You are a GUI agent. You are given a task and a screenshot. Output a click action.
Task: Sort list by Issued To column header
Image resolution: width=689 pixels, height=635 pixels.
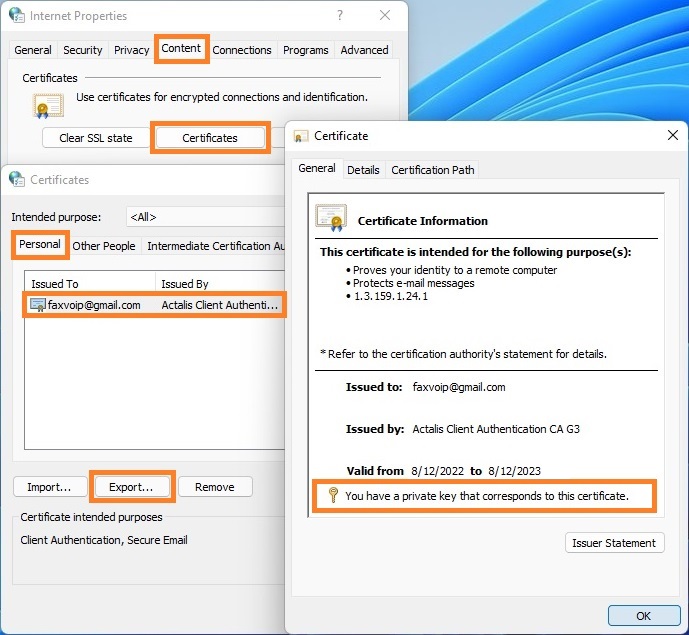(x=90, y=284)
